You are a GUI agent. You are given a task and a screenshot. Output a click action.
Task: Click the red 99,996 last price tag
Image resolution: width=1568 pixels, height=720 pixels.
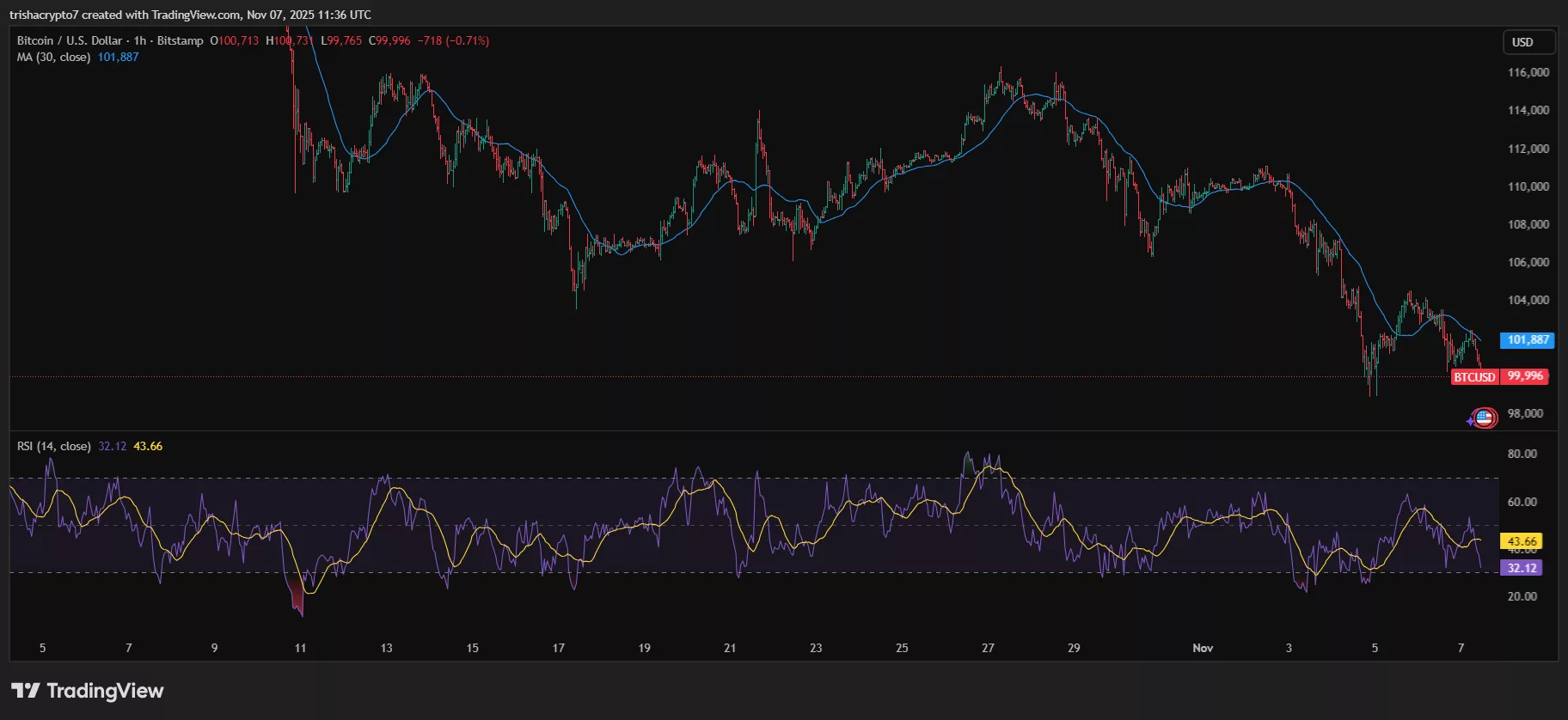click(x=1524, y=376)
